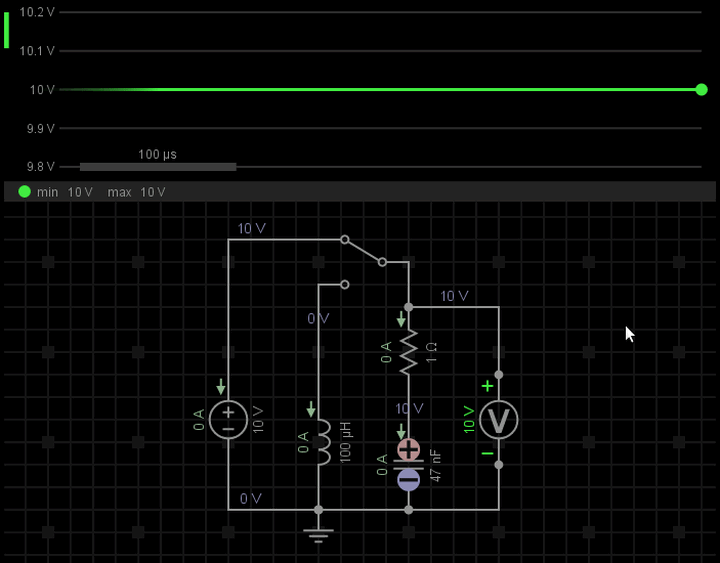Click the switch's lower contact terminal
Image resolution: width=720 pixels, height=563 pixels.
[x=345, y=285]
